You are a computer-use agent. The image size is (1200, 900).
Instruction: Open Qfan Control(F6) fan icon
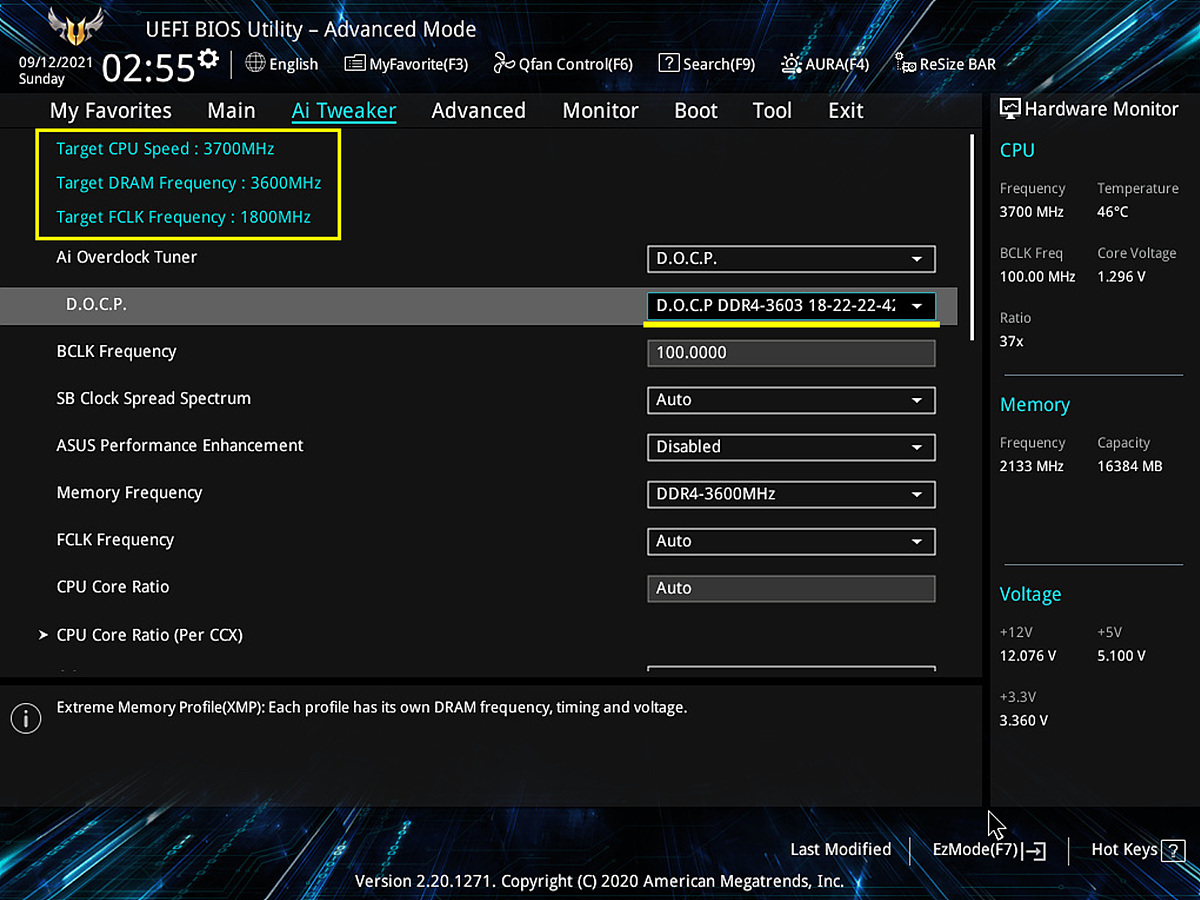(503, 64)
